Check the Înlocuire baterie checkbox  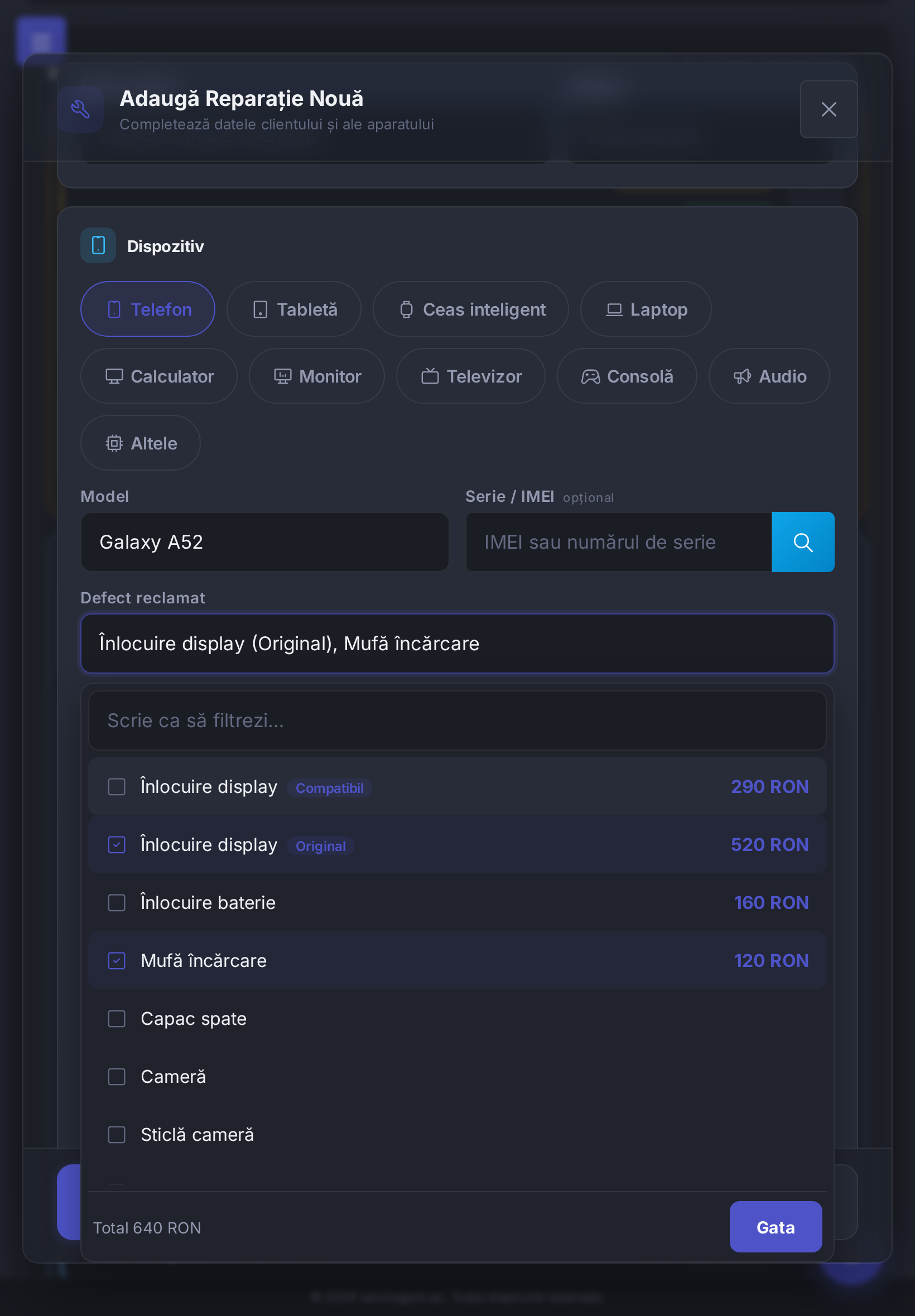pyautogui.click(x=117, y=902)
